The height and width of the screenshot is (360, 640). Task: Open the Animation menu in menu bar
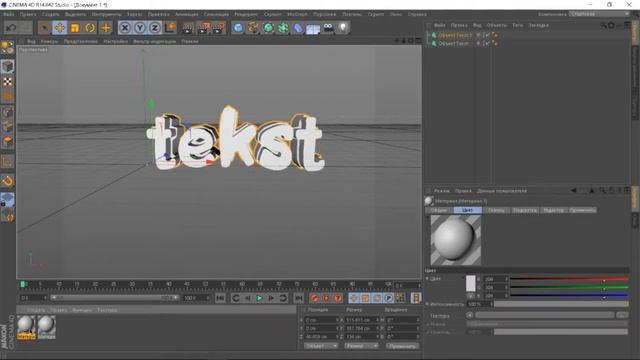click(x=187, y=14)
